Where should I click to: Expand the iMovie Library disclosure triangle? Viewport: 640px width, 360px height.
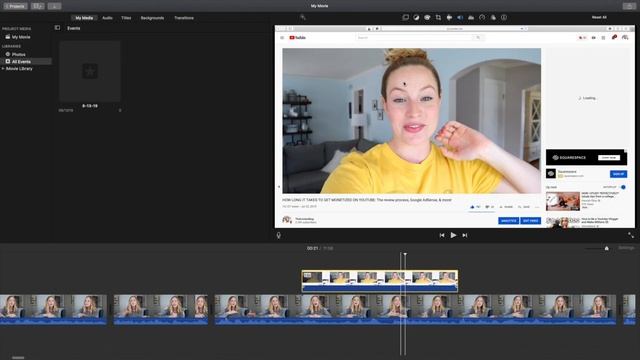3,69
